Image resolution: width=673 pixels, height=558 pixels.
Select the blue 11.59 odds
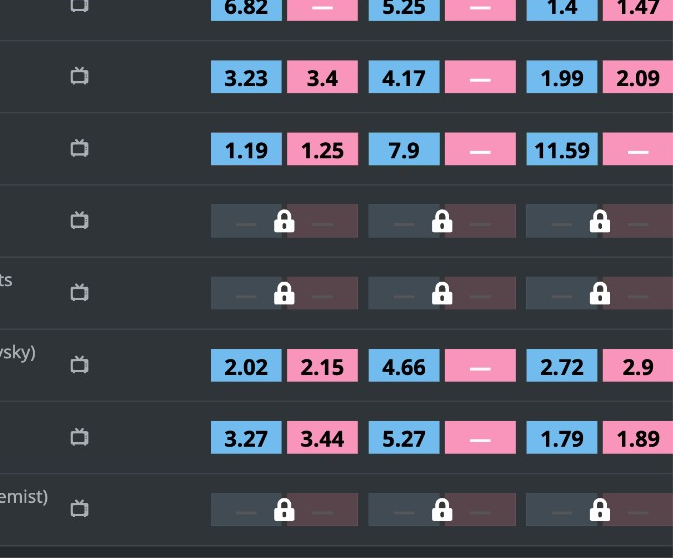562,149
